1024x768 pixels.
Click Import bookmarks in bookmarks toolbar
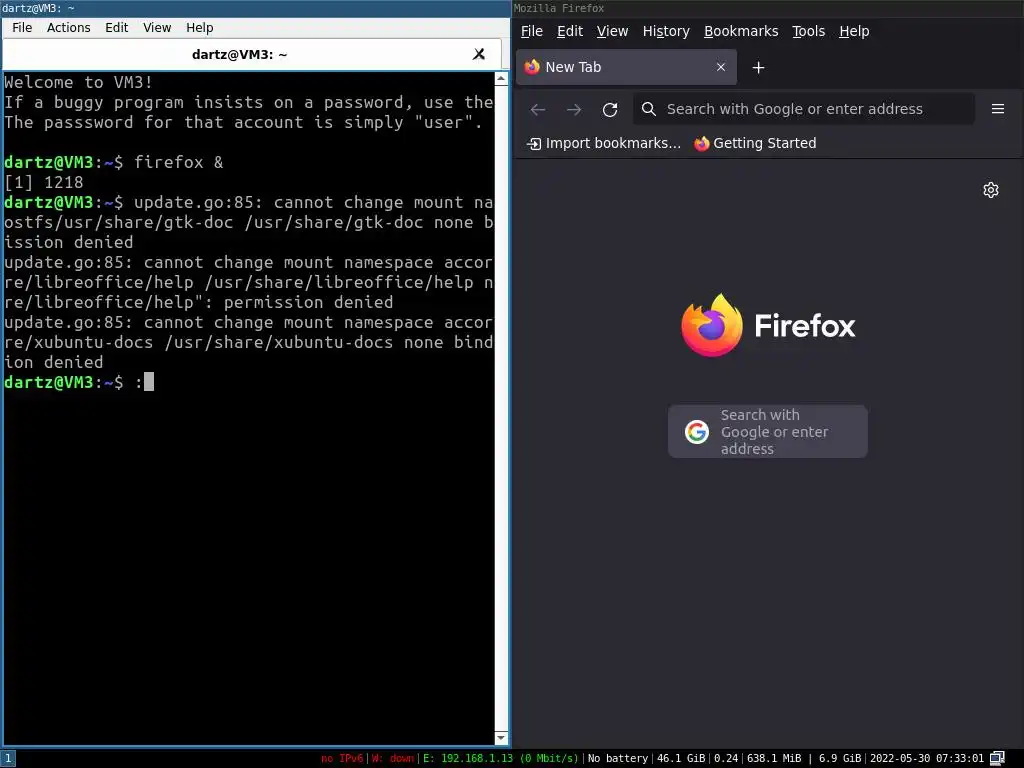(x=603, y=143)
